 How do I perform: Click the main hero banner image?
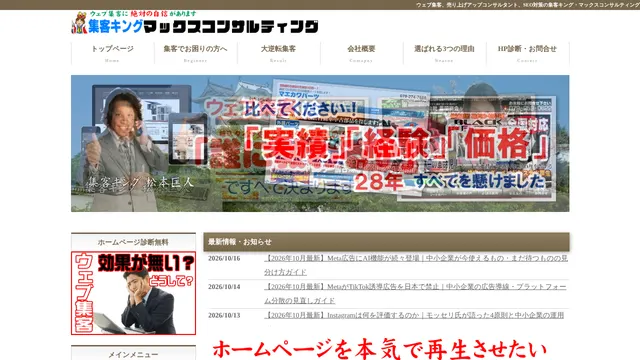pyautogui.click(x=320, y=143)
